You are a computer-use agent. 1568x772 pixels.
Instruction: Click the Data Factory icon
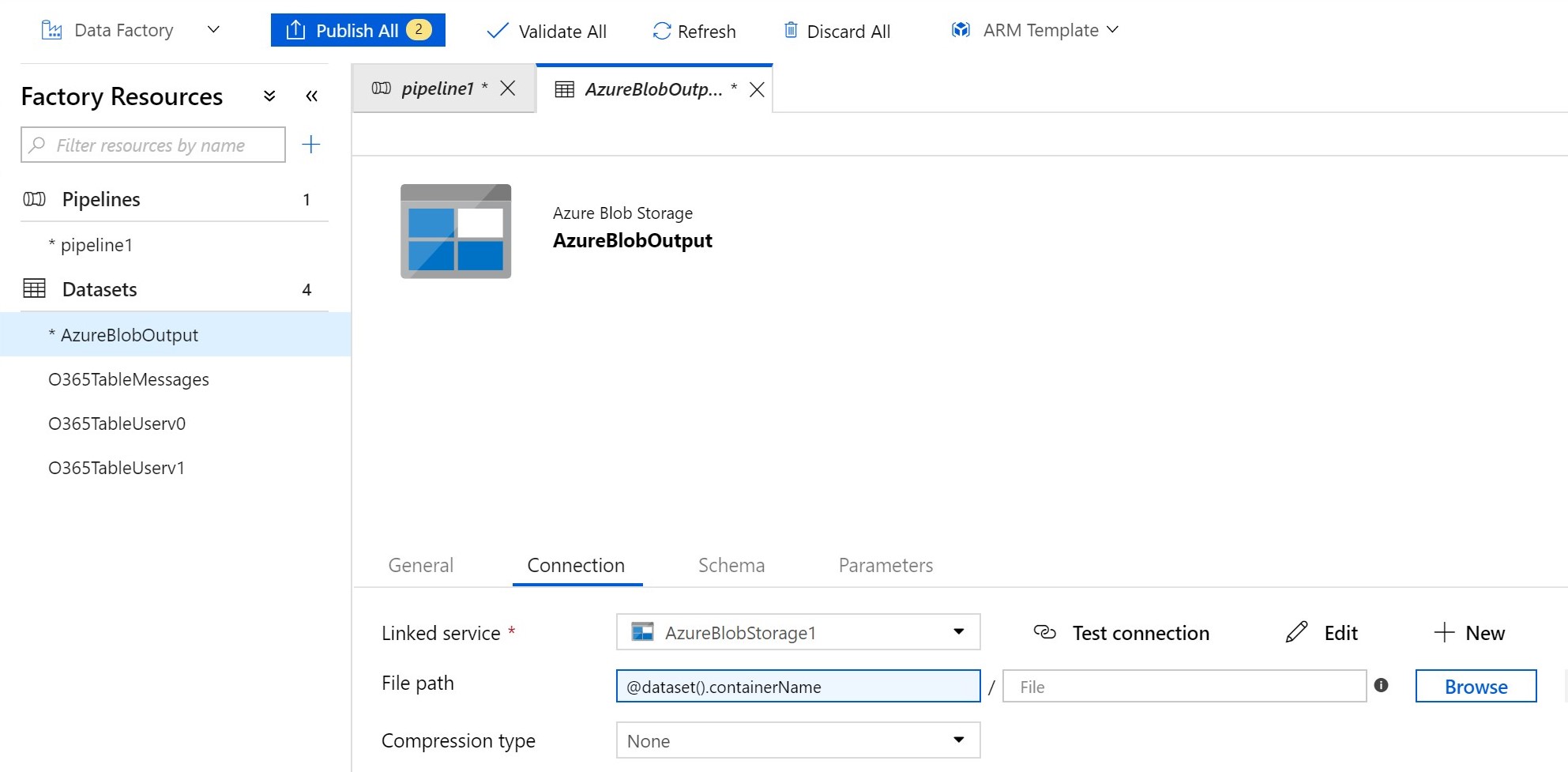(51, 30)
